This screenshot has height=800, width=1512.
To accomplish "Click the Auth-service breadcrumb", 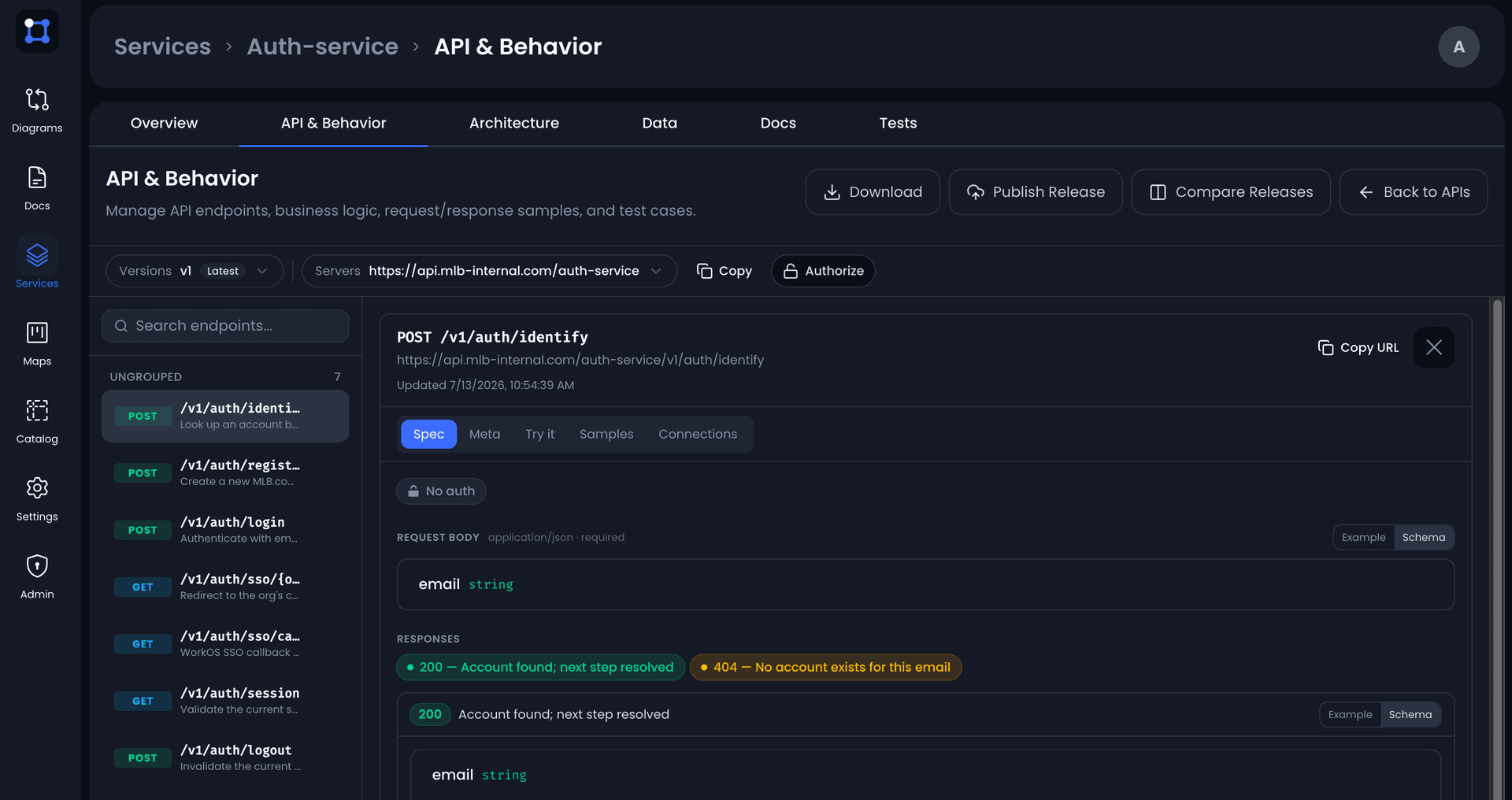I will click(323, 46).
